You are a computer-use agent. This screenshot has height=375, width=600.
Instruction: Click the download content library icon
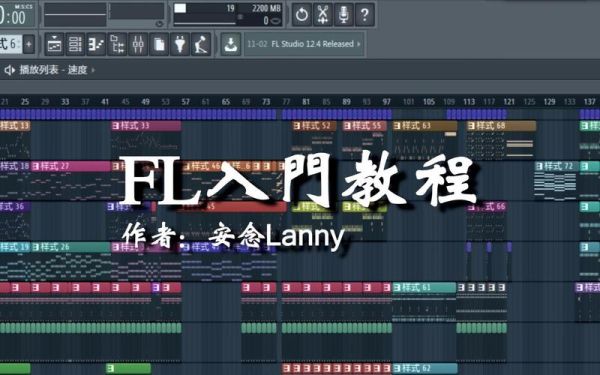click(231, 44)
